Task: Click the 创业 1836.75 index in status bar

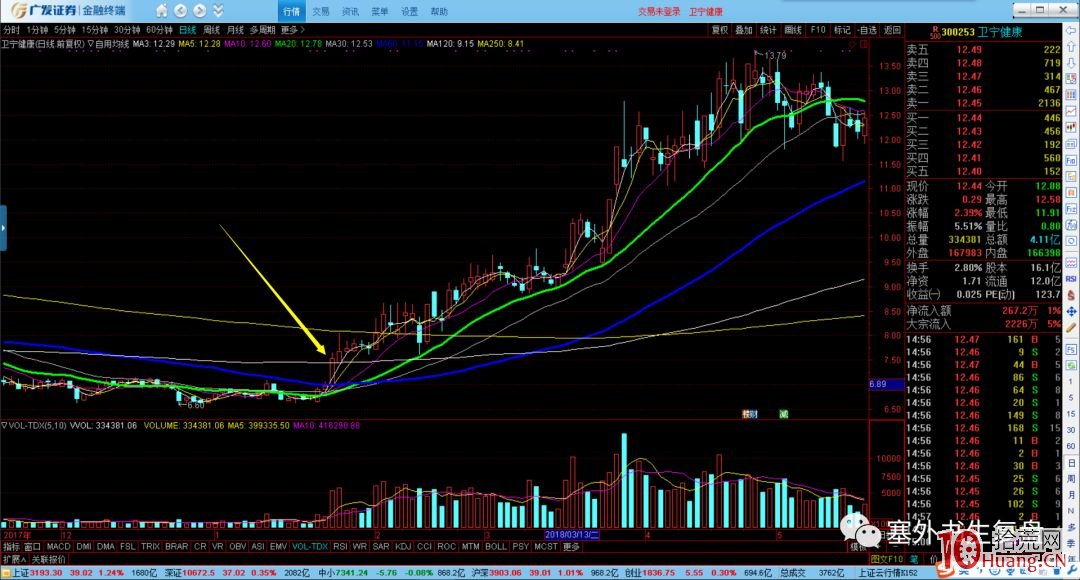Action: tap(651, 572)
